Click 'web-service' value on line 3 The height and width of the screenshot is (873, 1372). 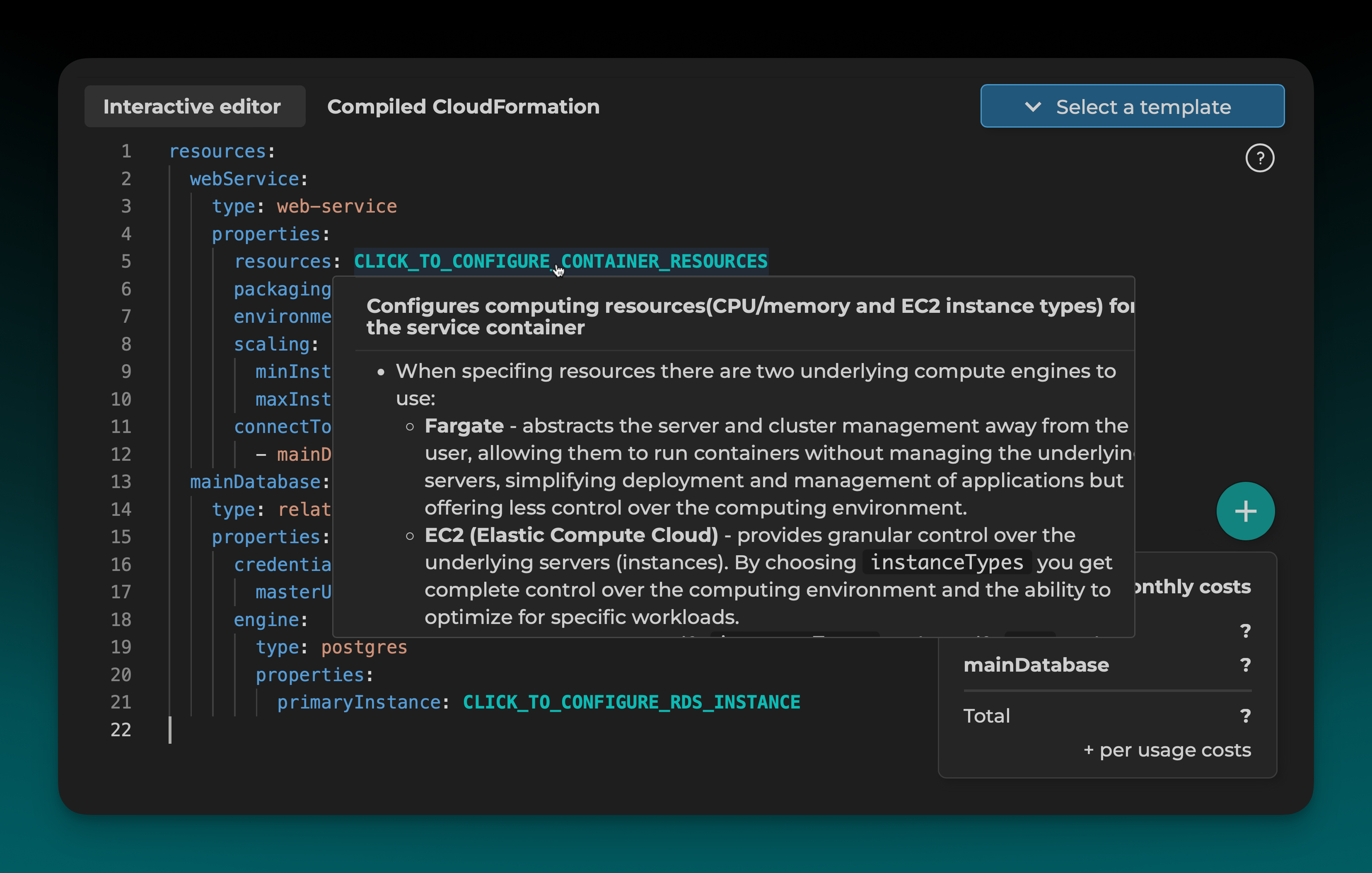click(x=337, y=206)
